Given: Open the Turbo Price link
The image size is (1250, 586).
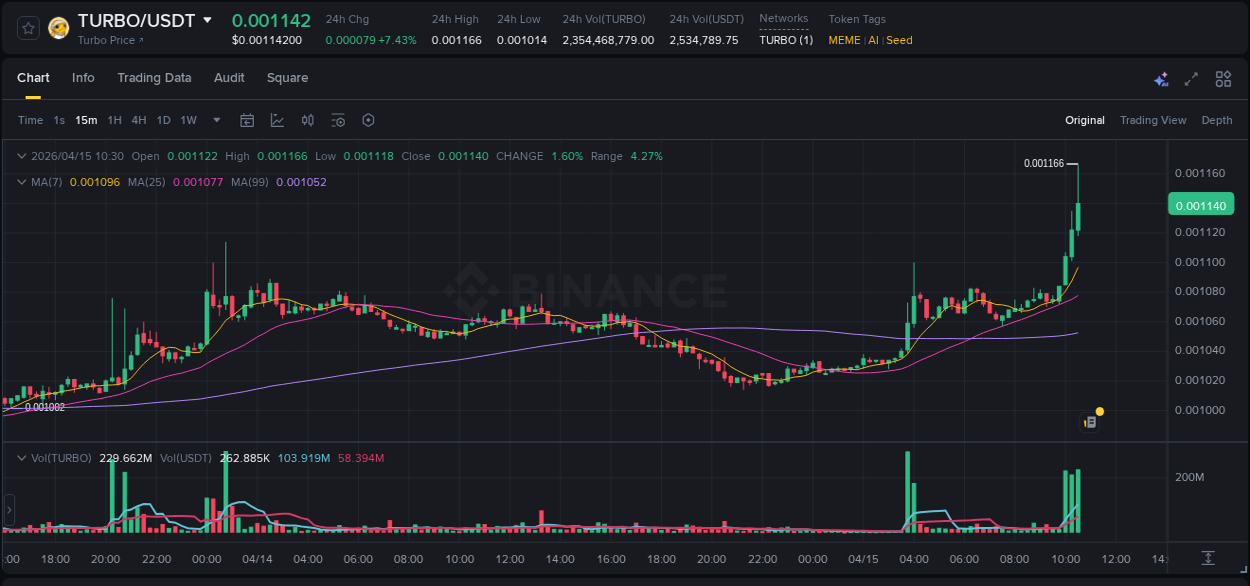Looking at the screenshot, I should pos(105,40).
